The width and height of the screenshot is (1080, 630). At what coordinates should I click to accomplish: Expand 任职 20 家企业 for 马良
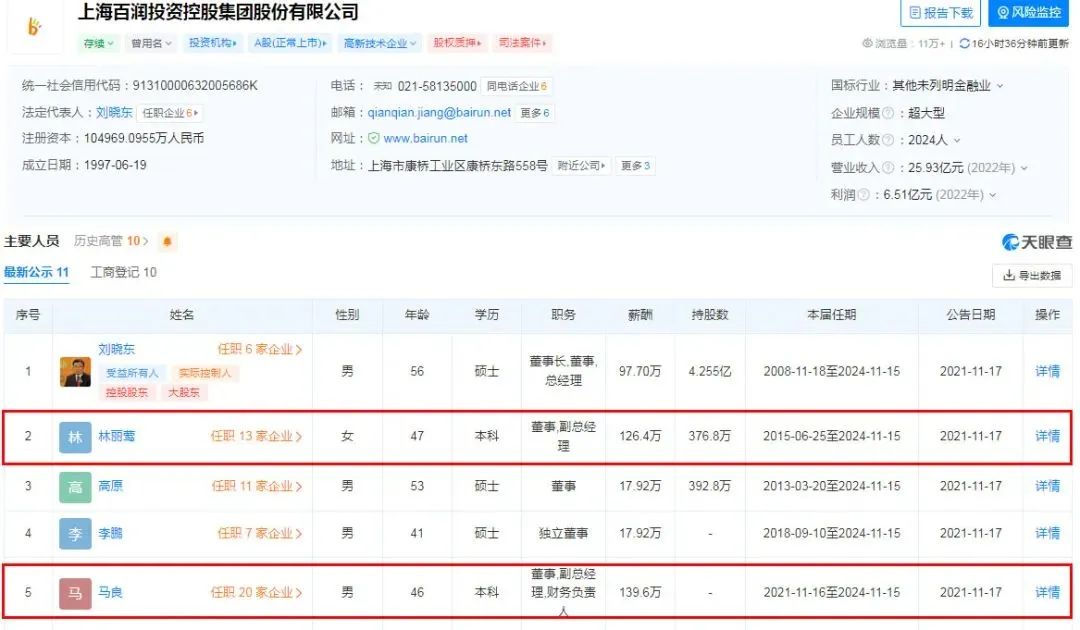pos(256,592)
